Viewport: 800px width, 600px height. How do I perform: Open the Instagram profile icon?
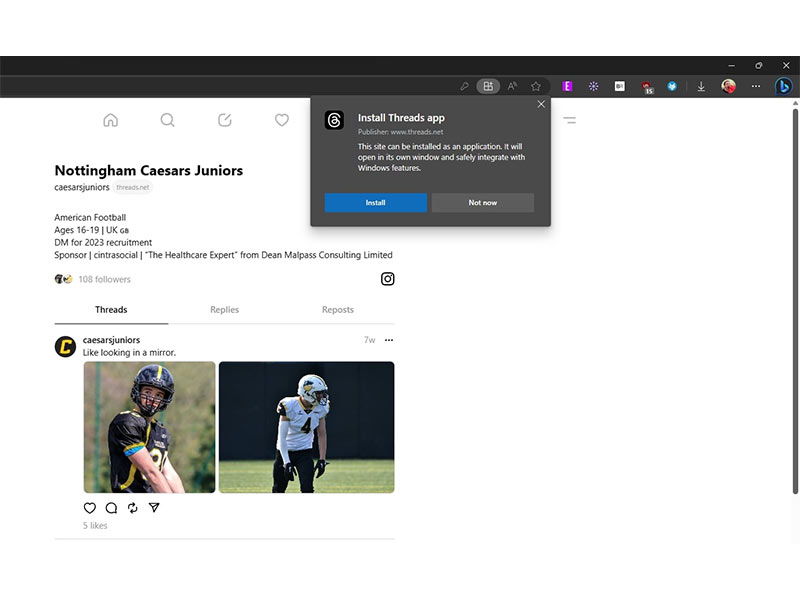tap(388, 279)
